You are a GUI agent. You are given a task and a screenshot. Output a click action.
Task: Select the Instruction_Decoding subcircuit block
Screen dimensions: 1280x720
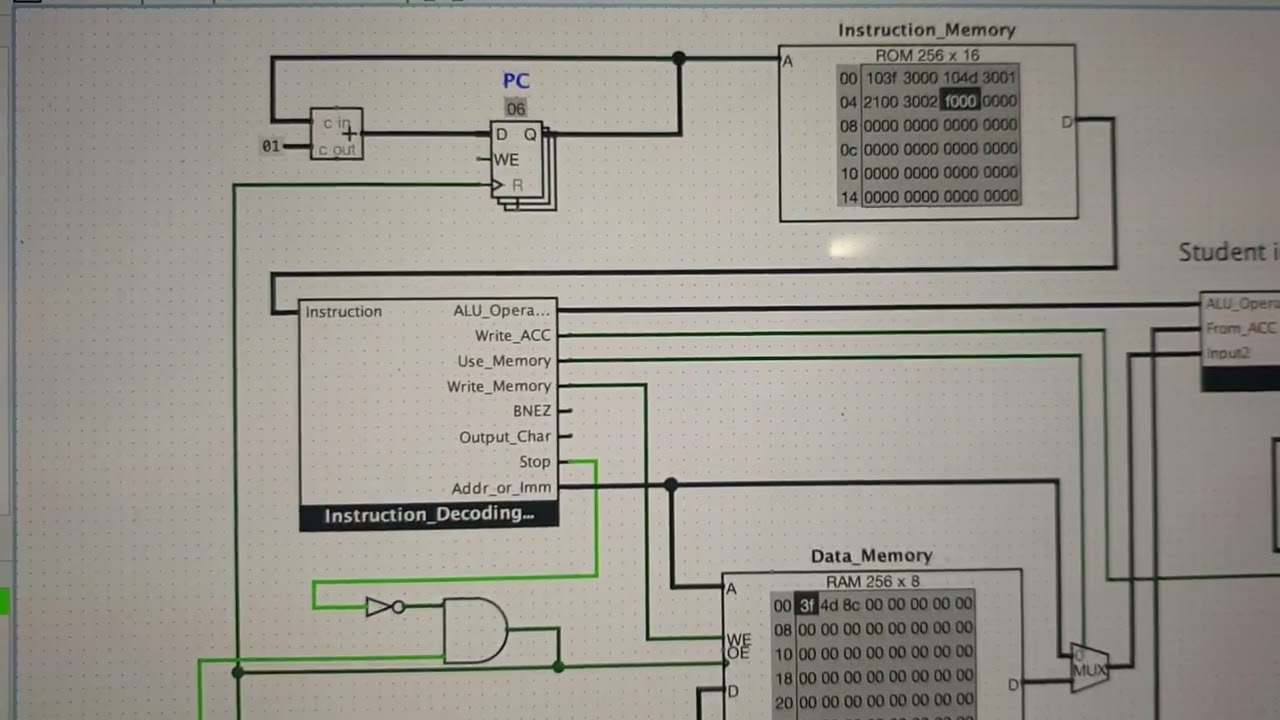point(428,414)
